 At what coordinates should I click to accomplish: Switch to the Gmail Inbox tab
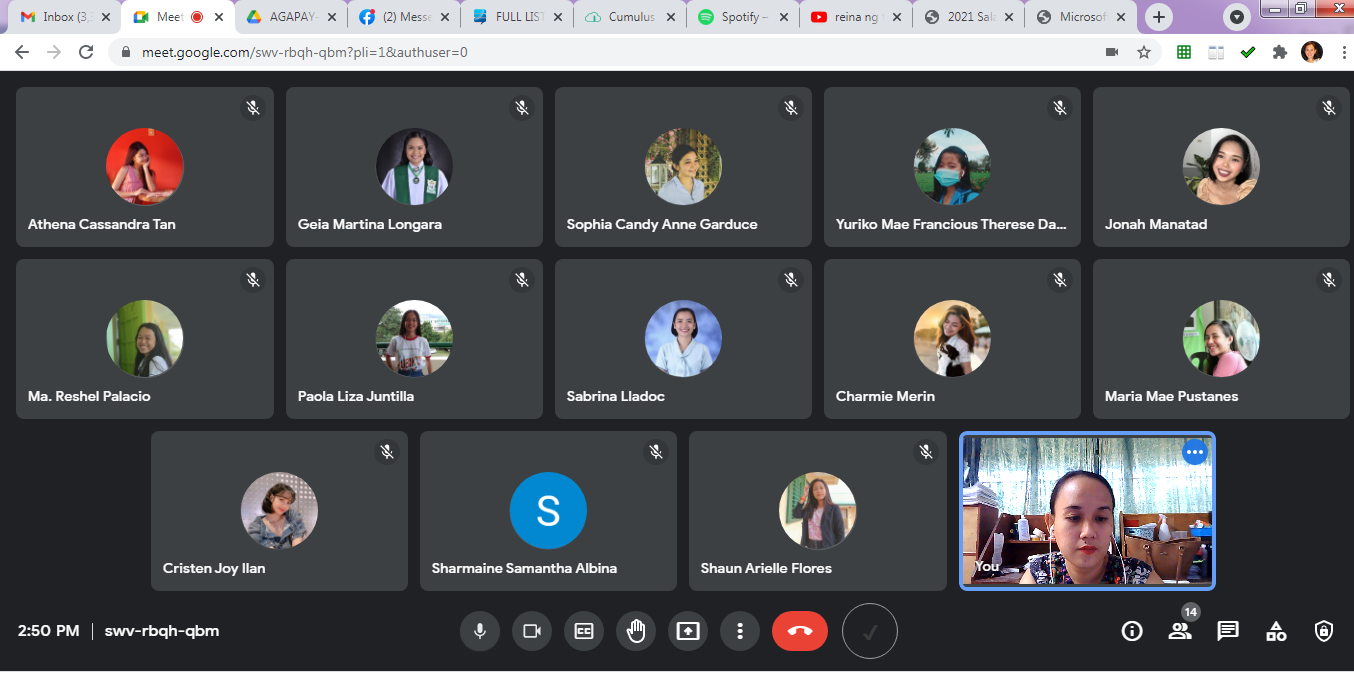(62, 17)
